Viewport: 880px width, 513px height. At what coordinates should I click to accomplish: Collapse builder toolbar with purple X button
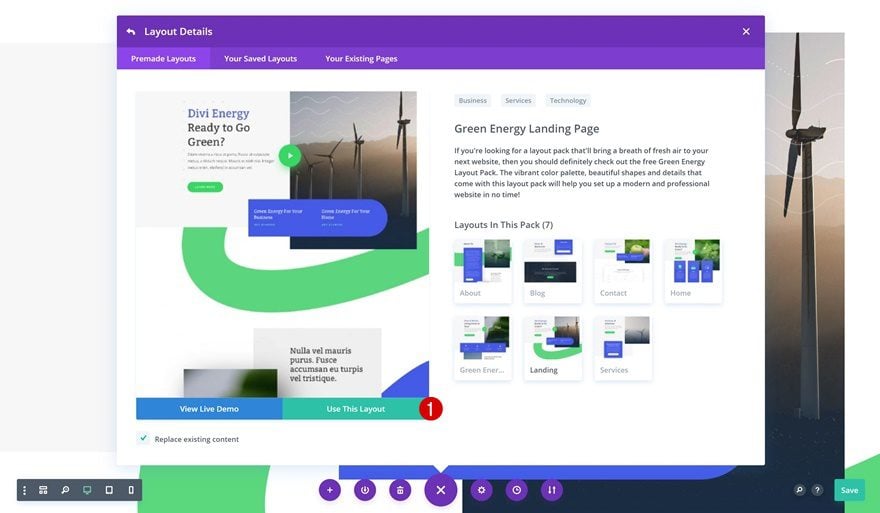(x=441, y=490)
